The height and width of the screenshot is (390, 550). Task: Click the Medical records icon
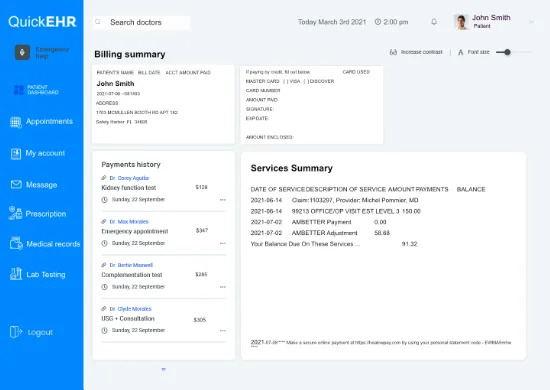(x=16, y=243)
